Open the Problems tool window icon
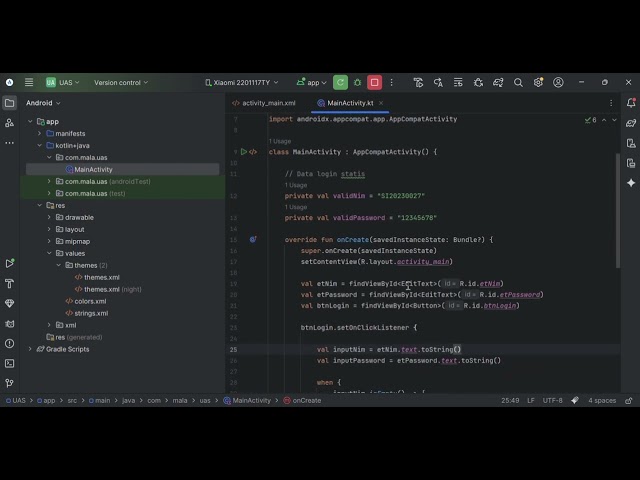This screenshot has width=640, height=480. pos(9,344)
